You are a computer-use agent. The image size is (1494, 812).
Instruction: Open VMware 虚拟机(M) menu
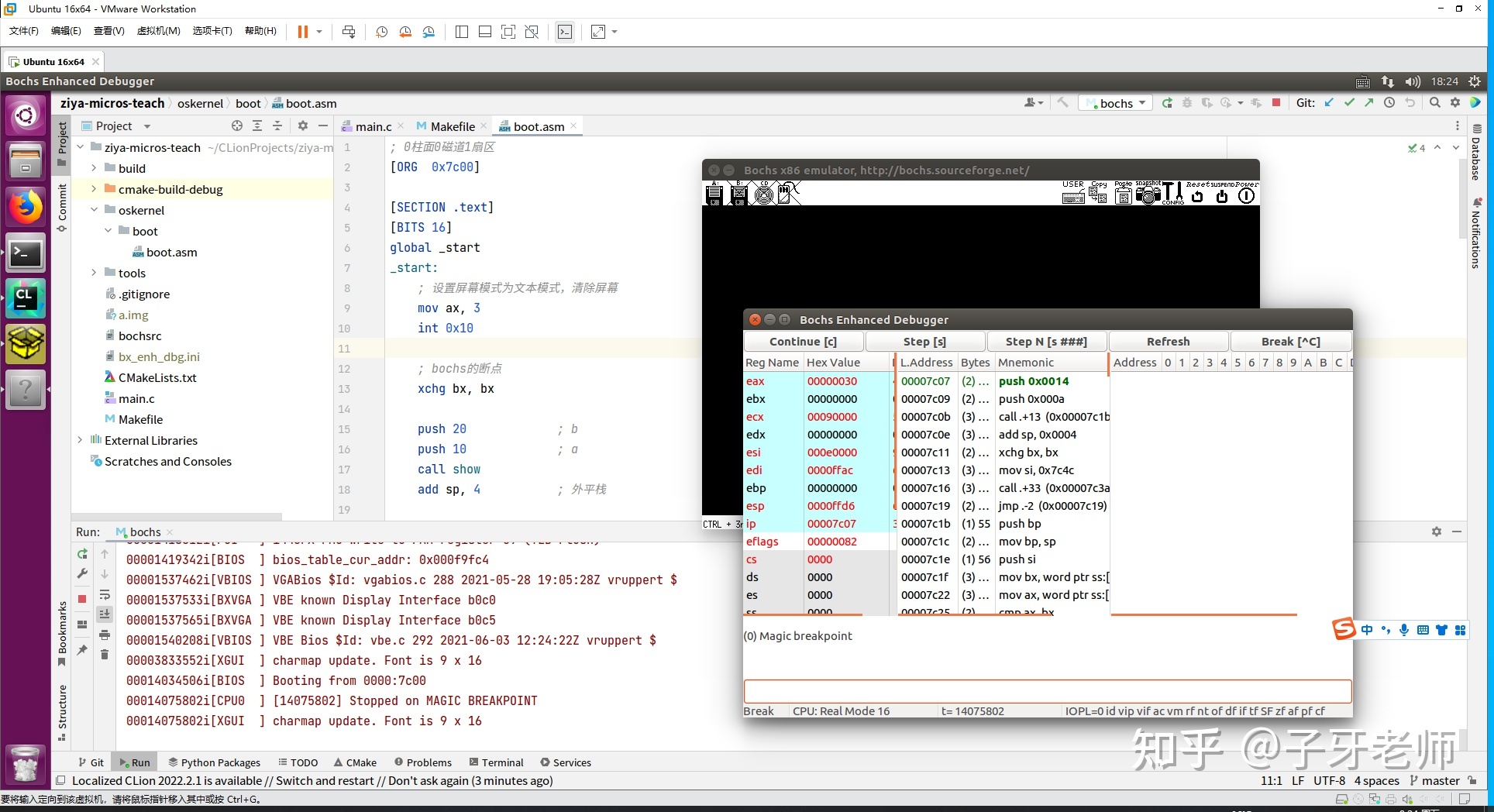[158, 31]
